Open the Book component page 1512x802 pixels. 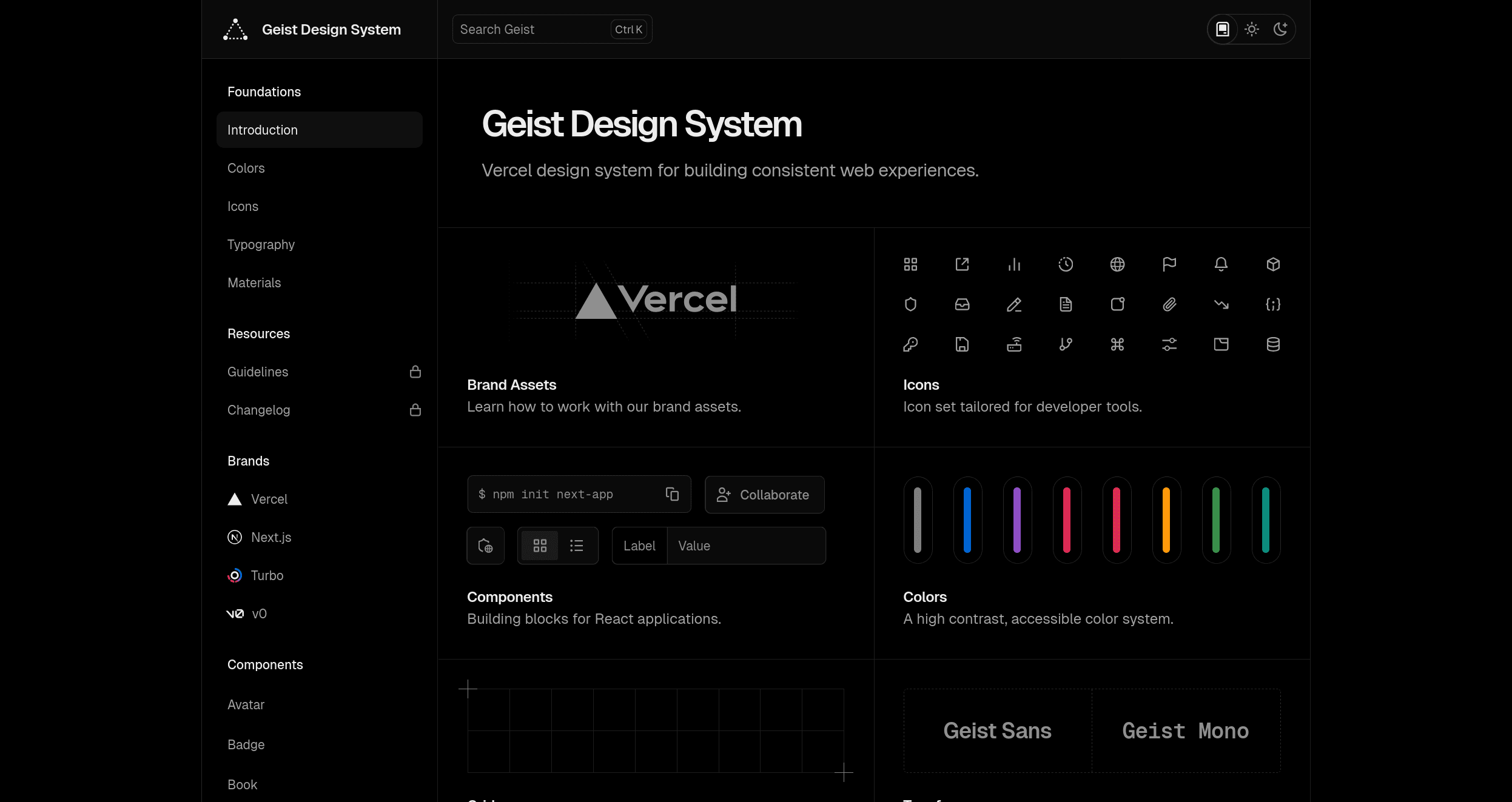click(242, 784)
